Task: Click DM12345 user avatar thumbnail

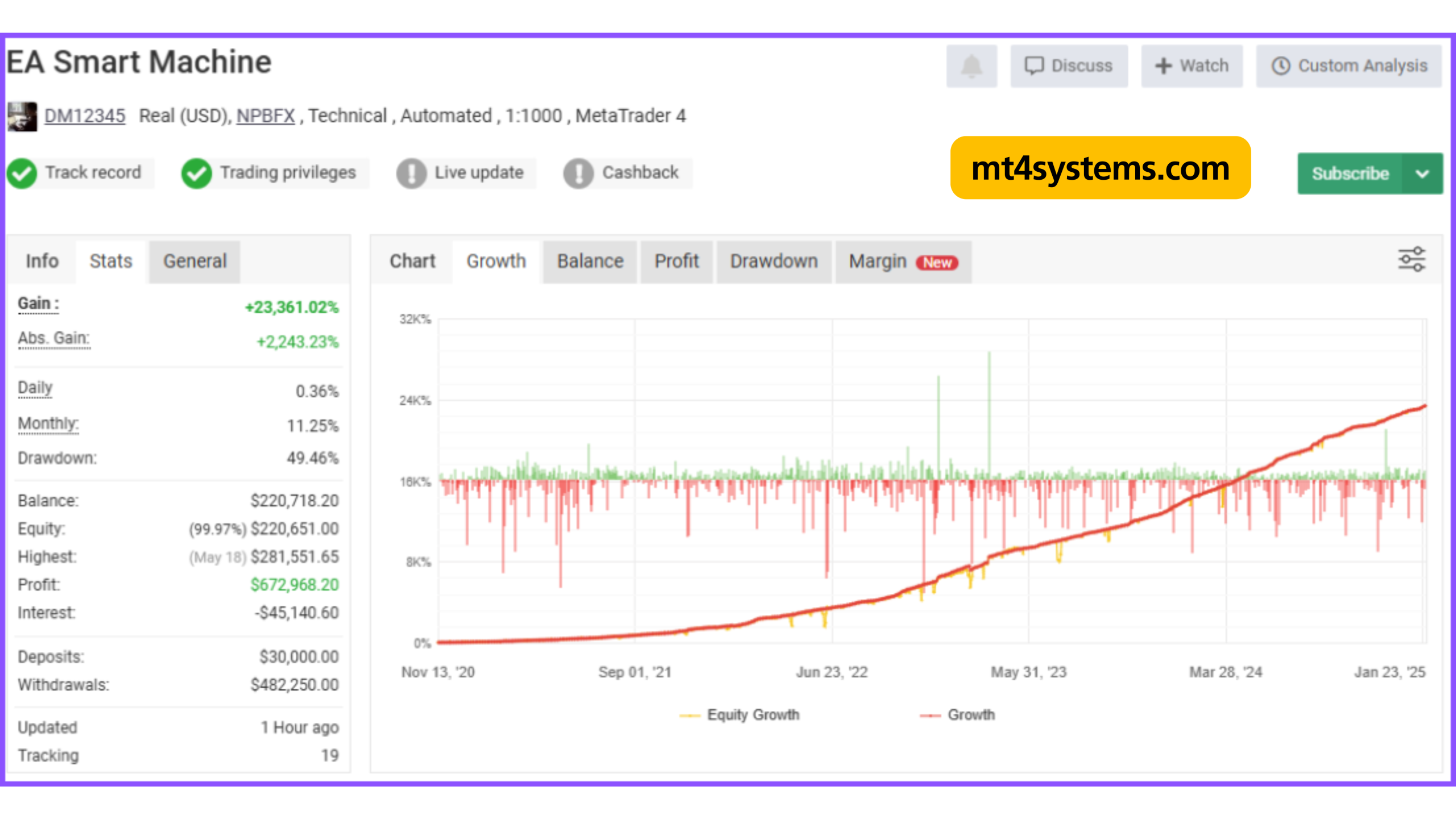Action: (x=22, y=117)
